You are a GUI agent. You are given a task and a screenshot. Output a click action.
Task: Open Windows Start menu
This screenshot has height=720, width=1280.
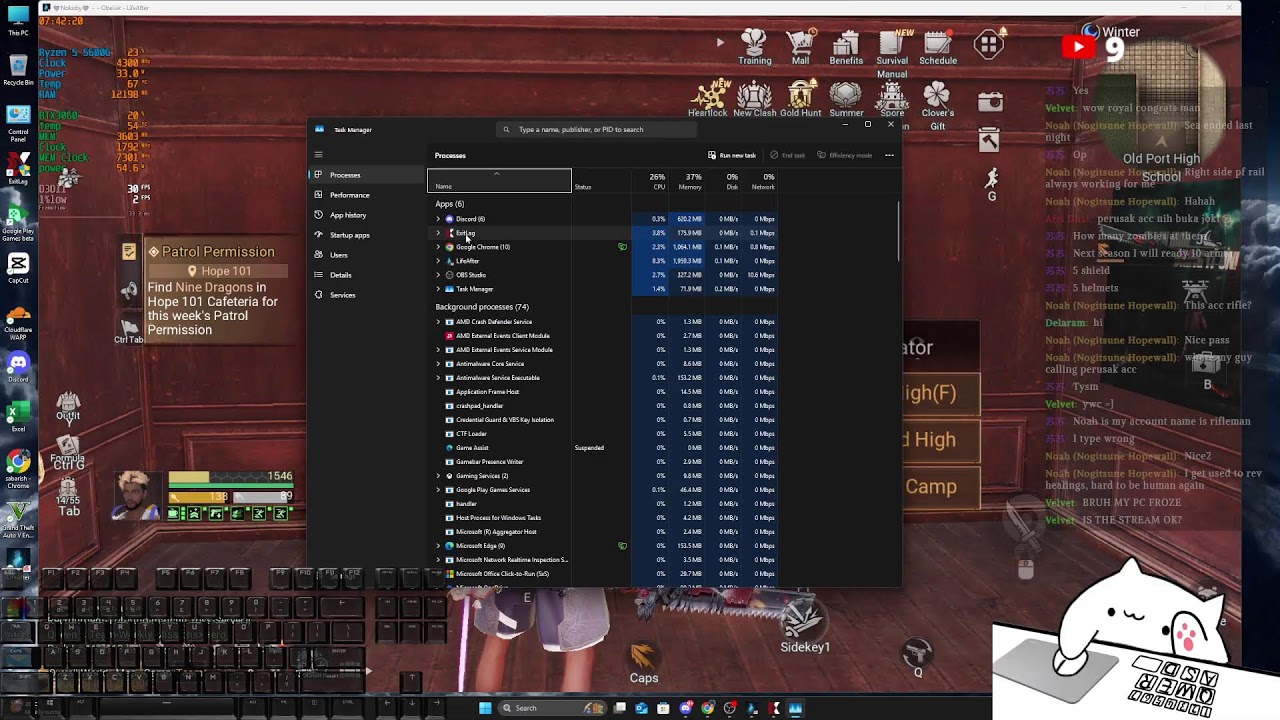click(485, 708)
